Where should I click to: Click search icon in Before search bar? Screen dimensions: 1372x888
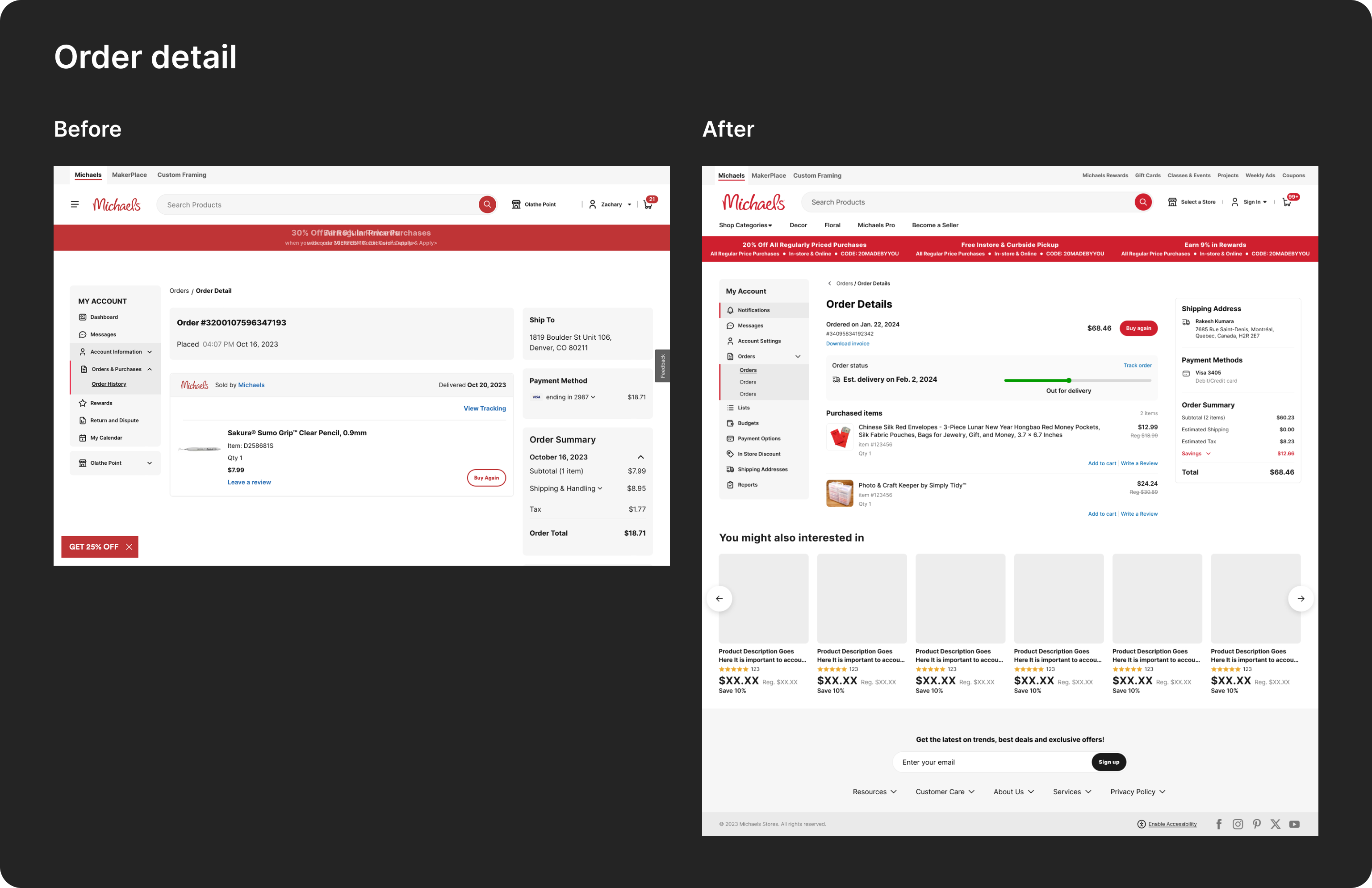coord(487,204)
